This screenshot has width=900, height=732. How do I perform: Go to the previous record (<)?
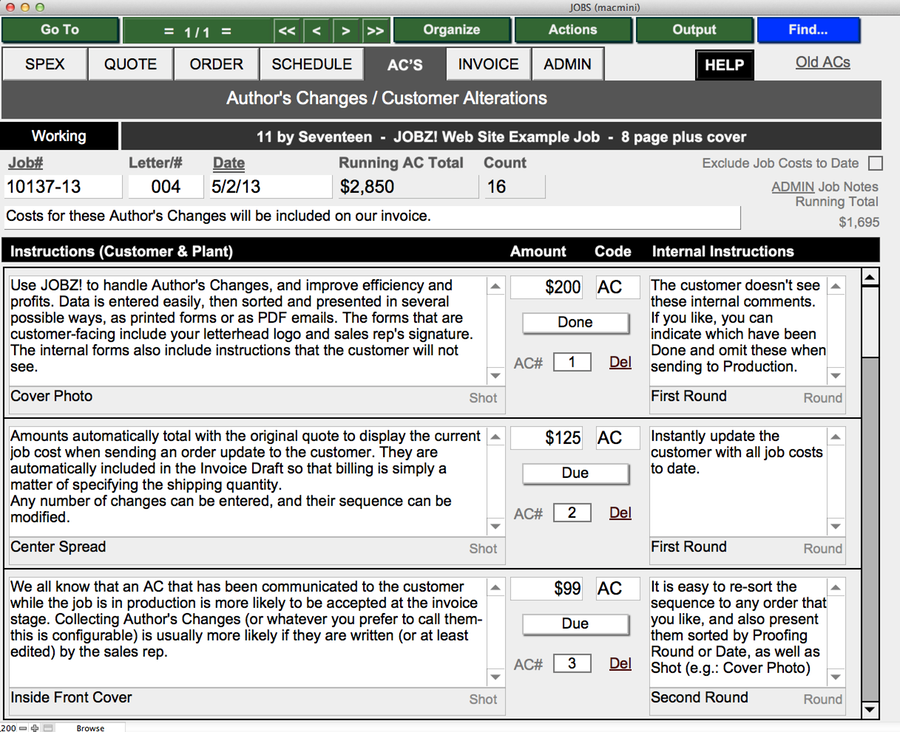pyautogui.click(x=316, y=31)
